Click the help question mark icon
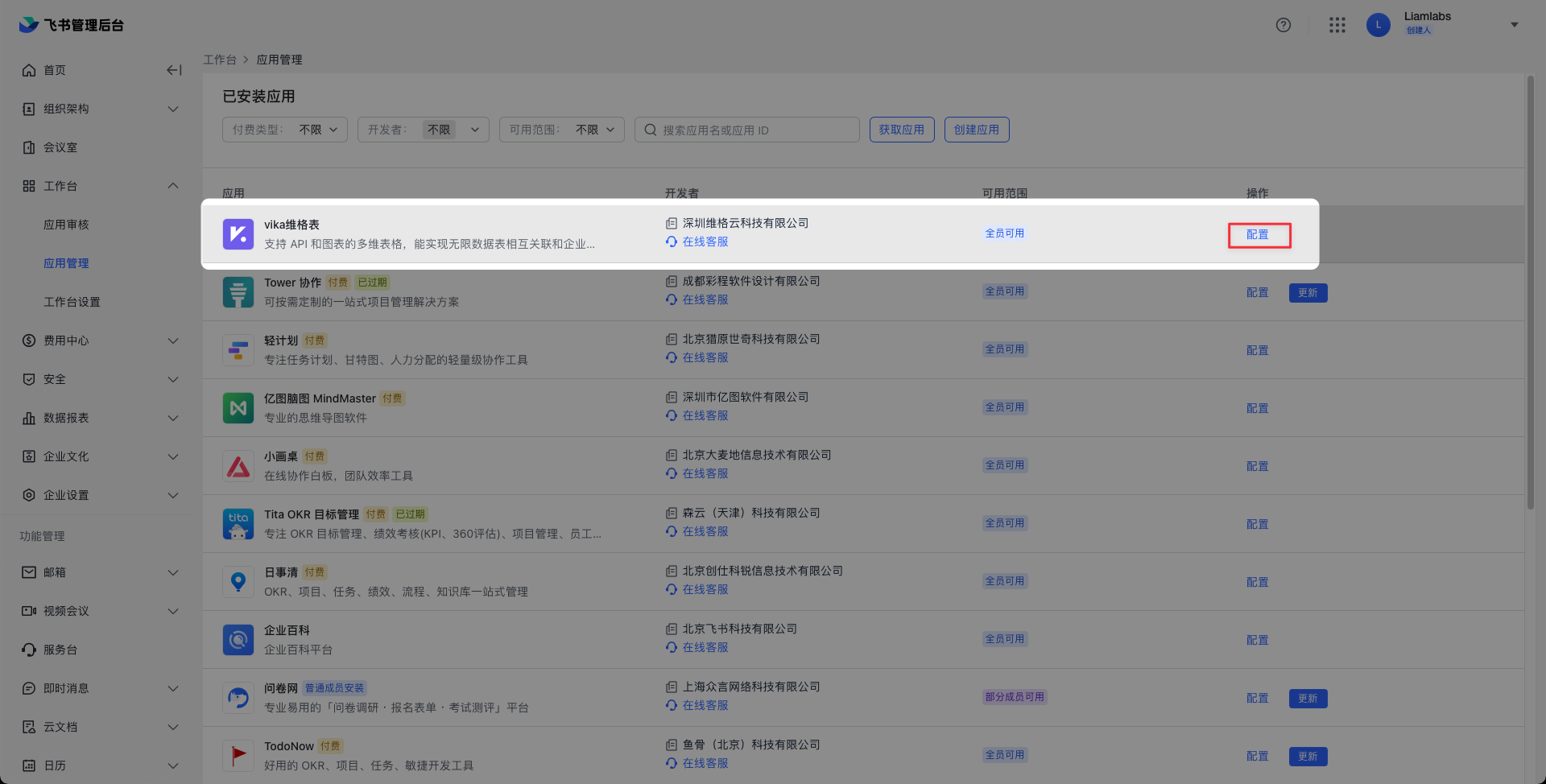Viewport: 1546px width, 784px height. point(1284,25)
